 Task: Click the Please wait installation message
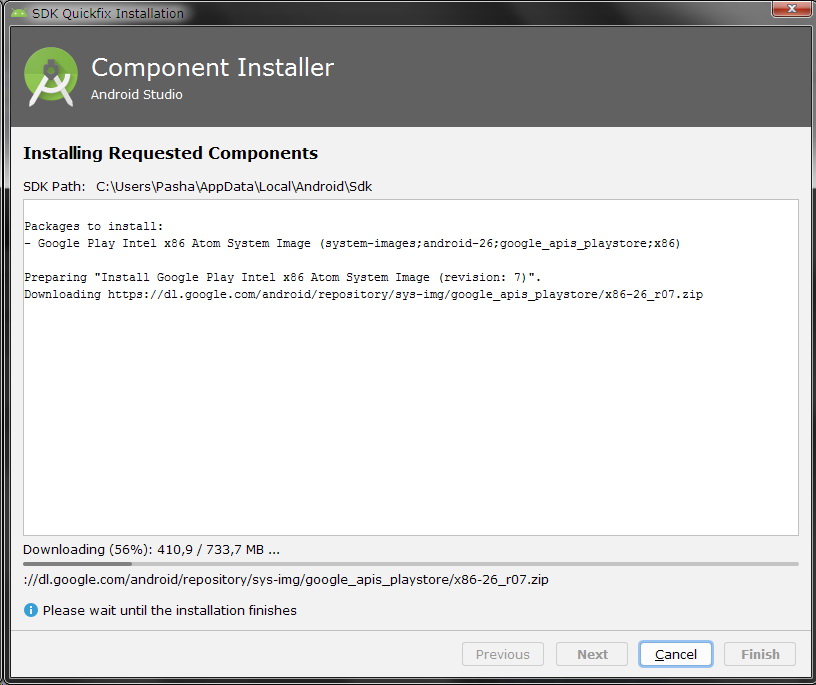pos(170,610)
